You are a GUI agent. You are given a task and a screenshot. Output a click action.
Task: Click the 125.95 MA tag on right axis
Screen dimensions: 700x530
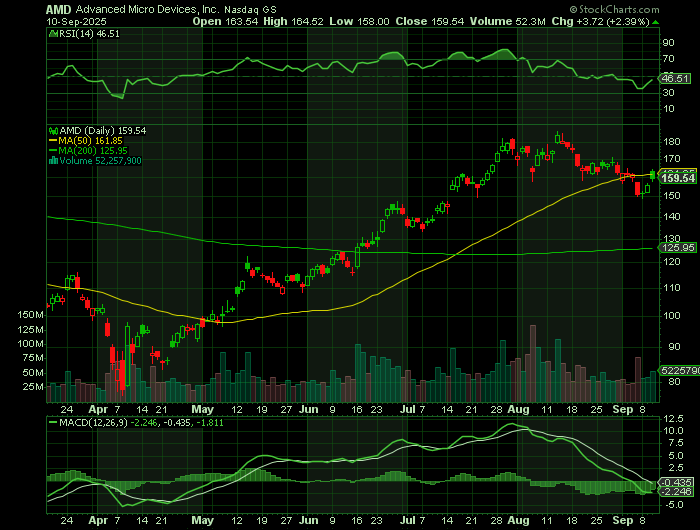[x=678, y=248]
